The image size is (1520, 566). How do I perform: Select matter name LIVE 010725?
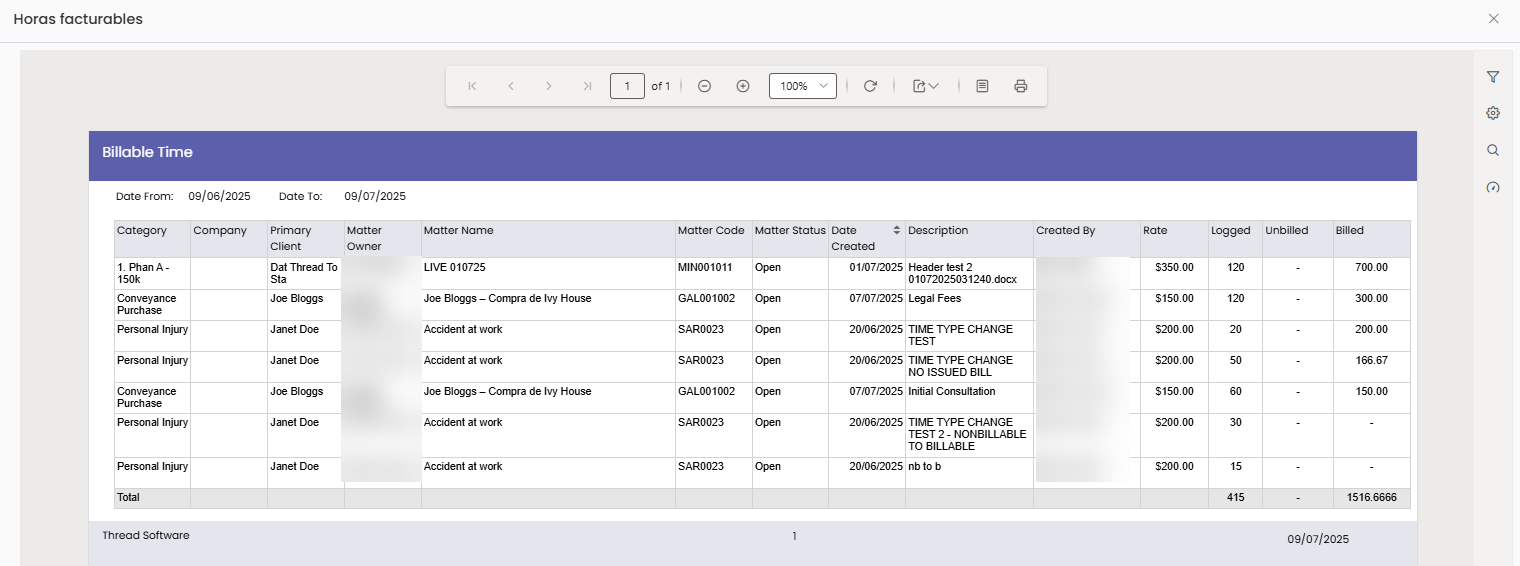coord(454,268)
